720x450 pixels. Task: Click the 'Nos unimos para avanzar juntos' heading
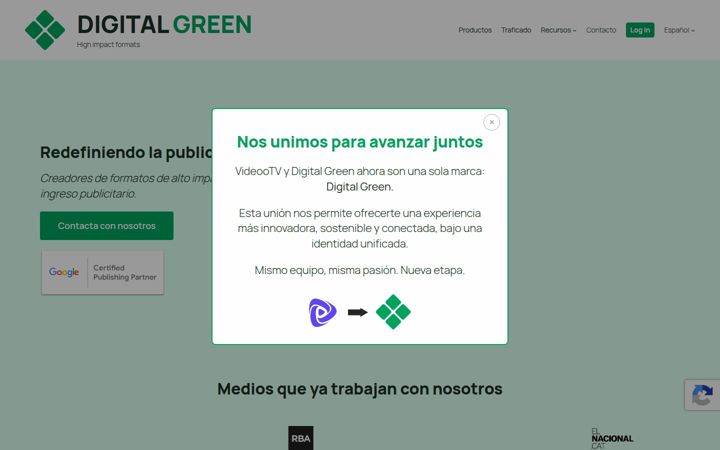coord(360,142)
